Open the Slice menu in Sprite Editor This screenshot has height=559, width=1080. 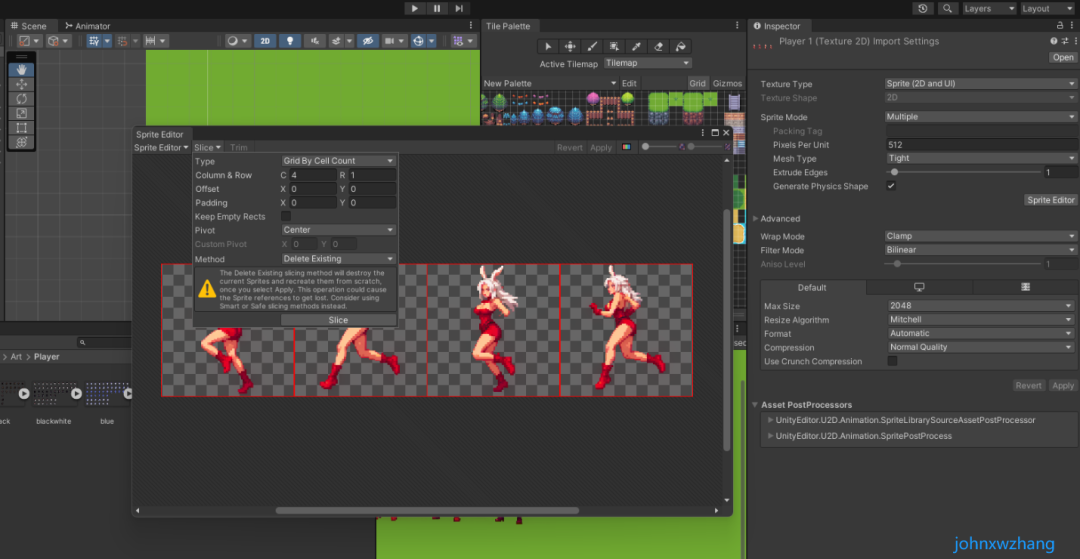(207, 147)
